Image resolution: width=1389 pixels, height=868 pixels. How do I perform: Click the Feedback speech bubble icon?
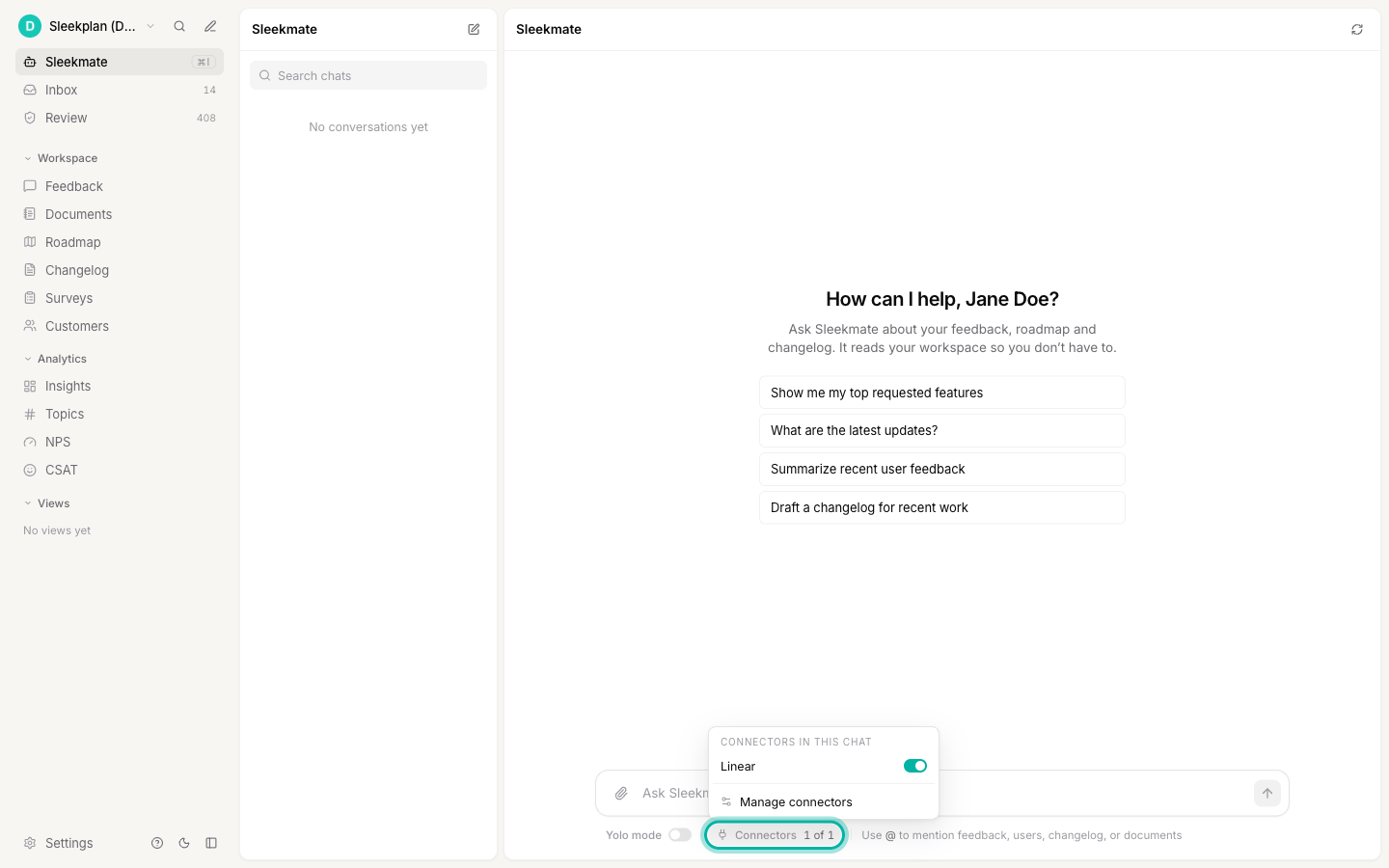tap(30, 186)
